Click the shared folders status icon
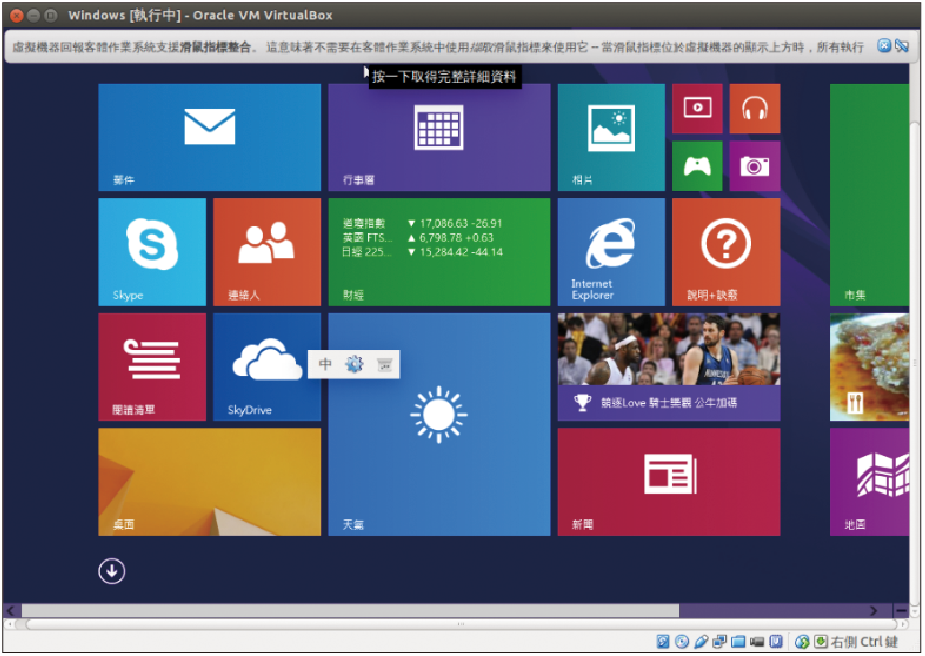The height and width of the screenshot is (656, 925). (738, 642)
